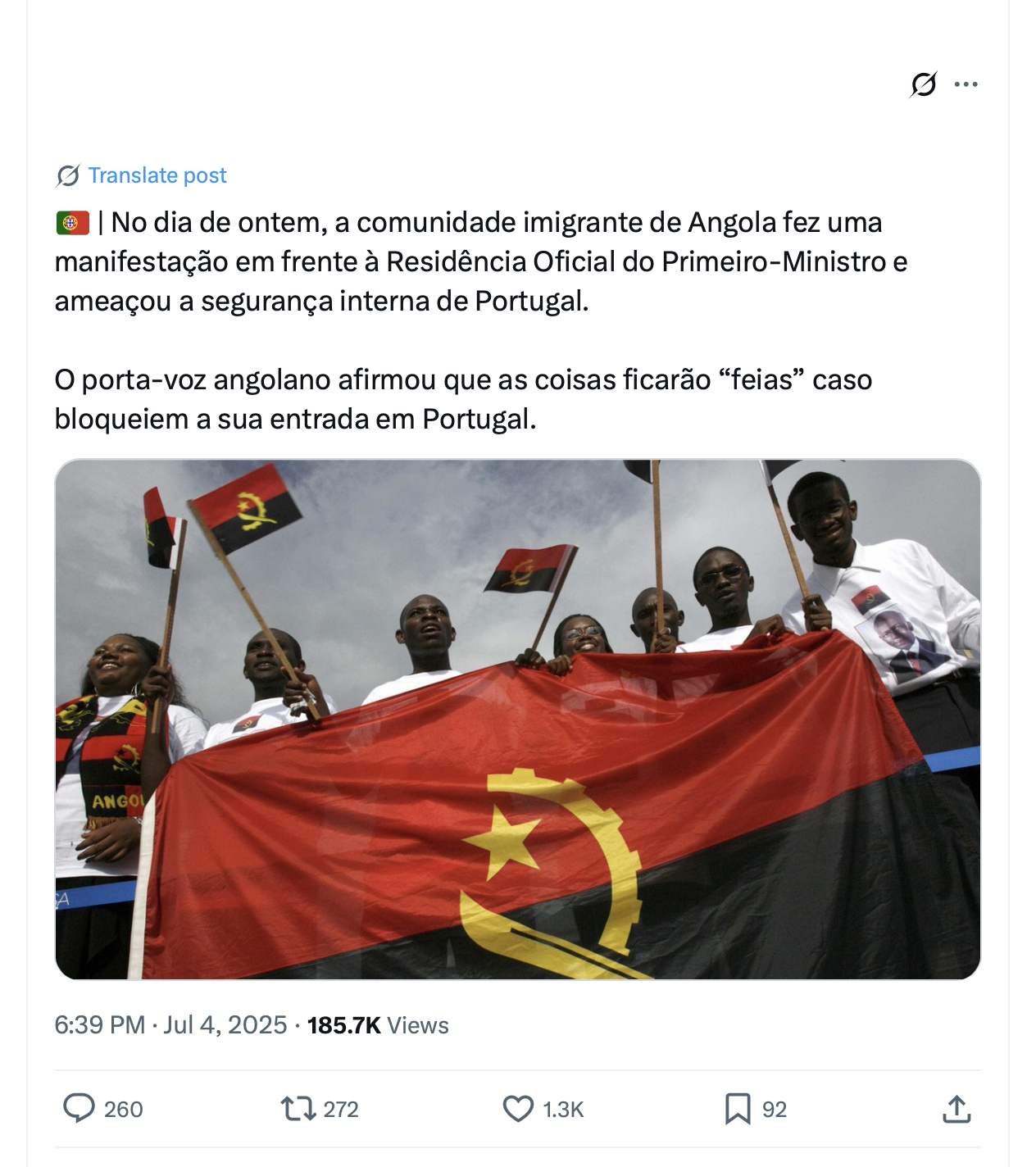Click the 185.7K Views count
This screenshot has height=1167, width=1036.
point(378,1025)
